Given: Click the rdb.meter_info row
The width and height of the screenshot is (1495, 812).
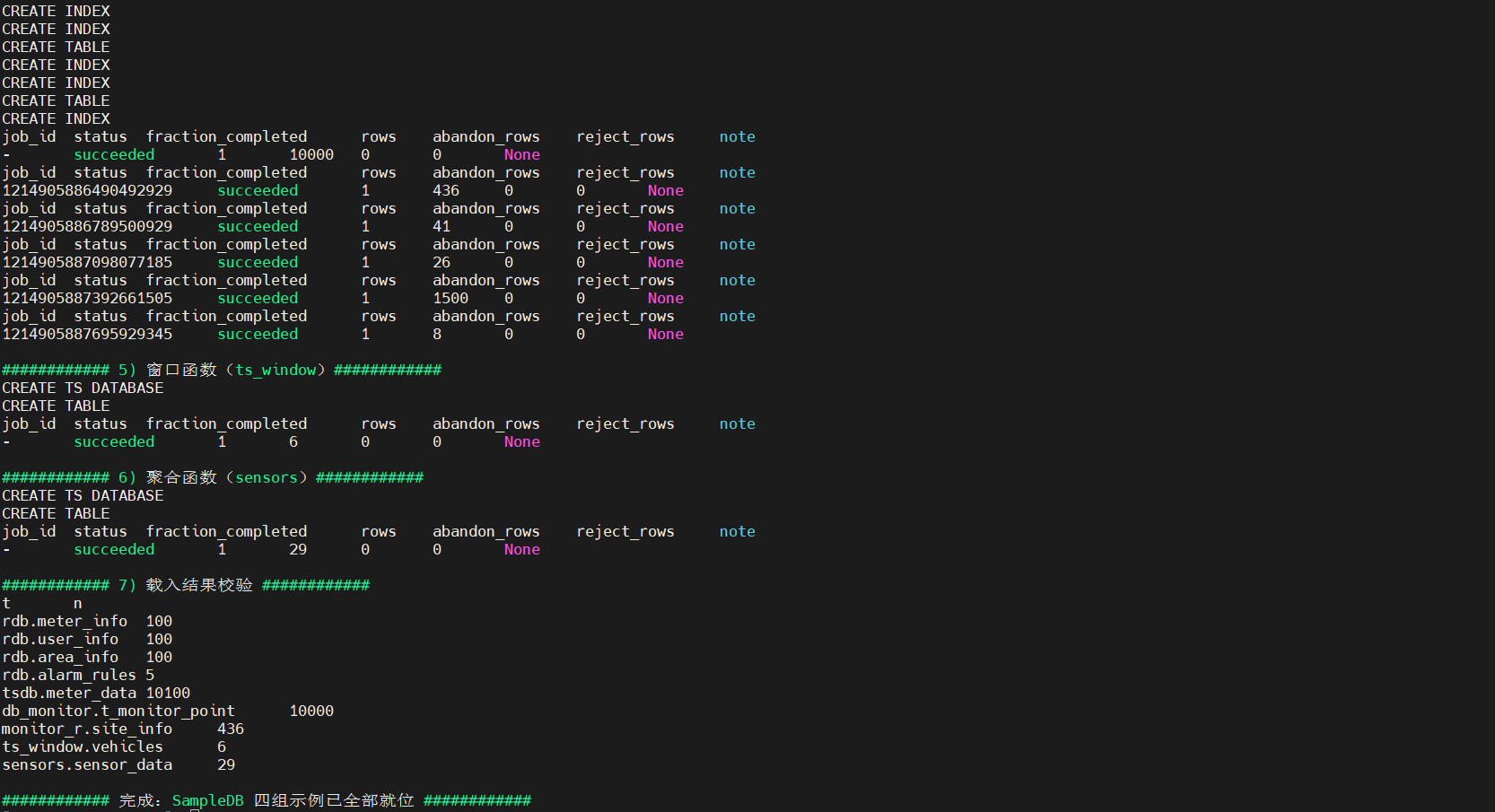Looking at the screenshot, I should point(87,621).
